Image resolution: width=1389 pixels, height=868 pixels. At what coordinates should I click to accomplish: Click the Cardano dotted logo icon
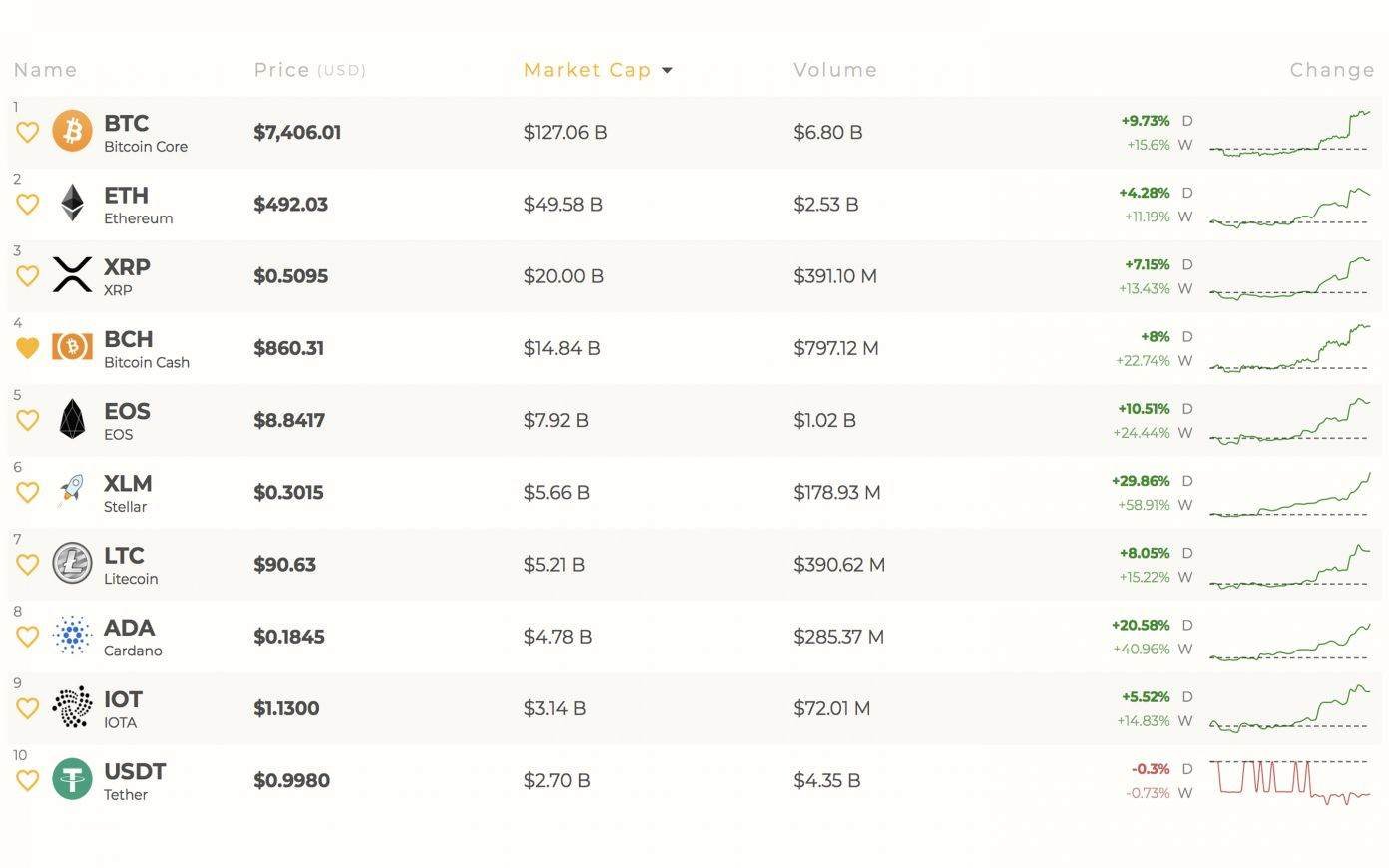click(x=72, y=636)
